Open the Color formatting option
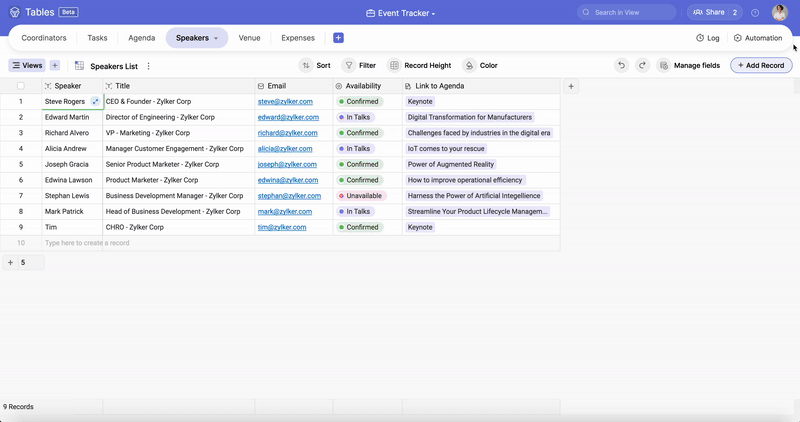 tap(480, 65)
